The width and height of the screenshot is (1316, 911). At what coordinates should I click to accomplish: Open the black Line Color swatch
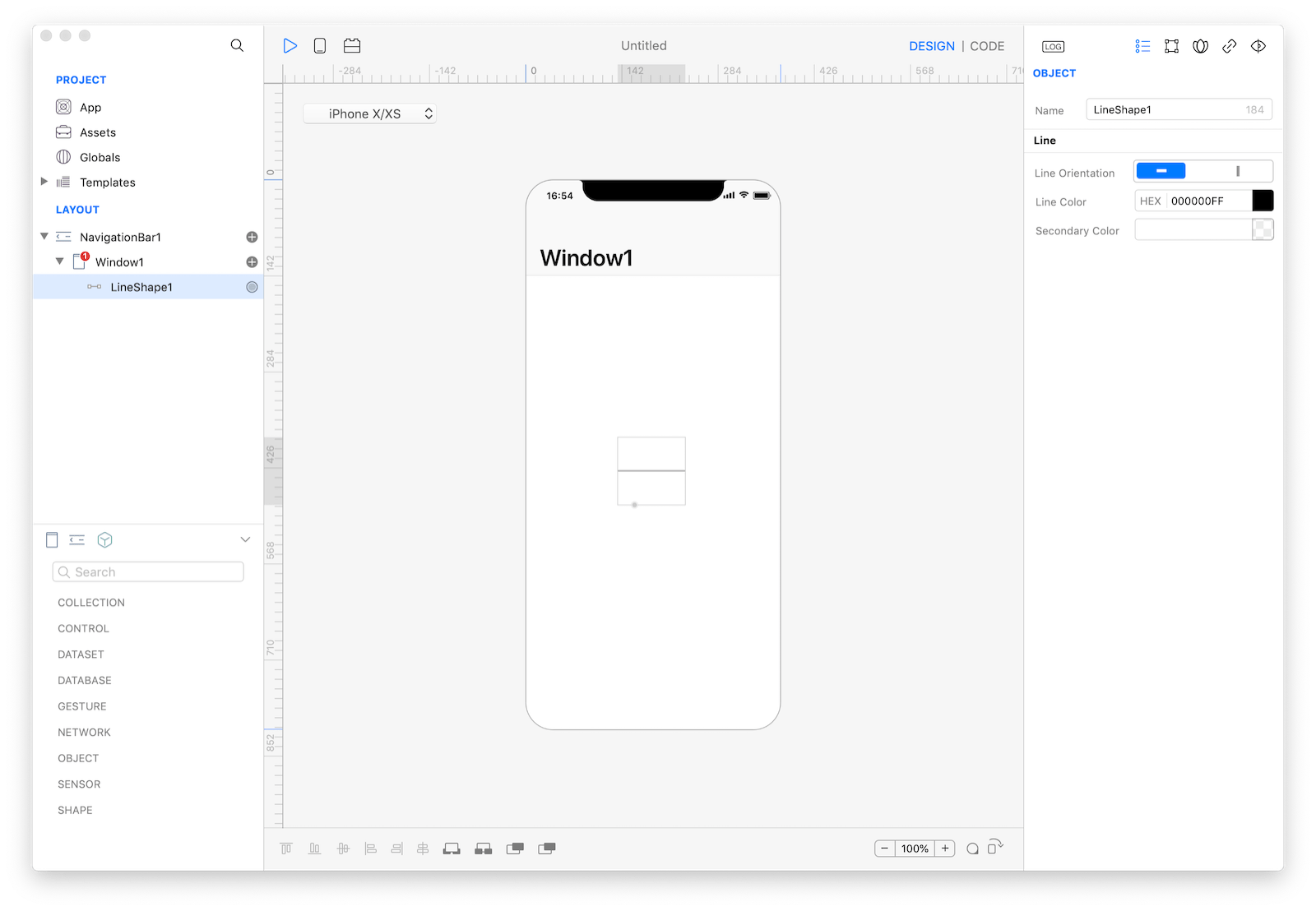pyautogui.click(x=1263, y=201)
